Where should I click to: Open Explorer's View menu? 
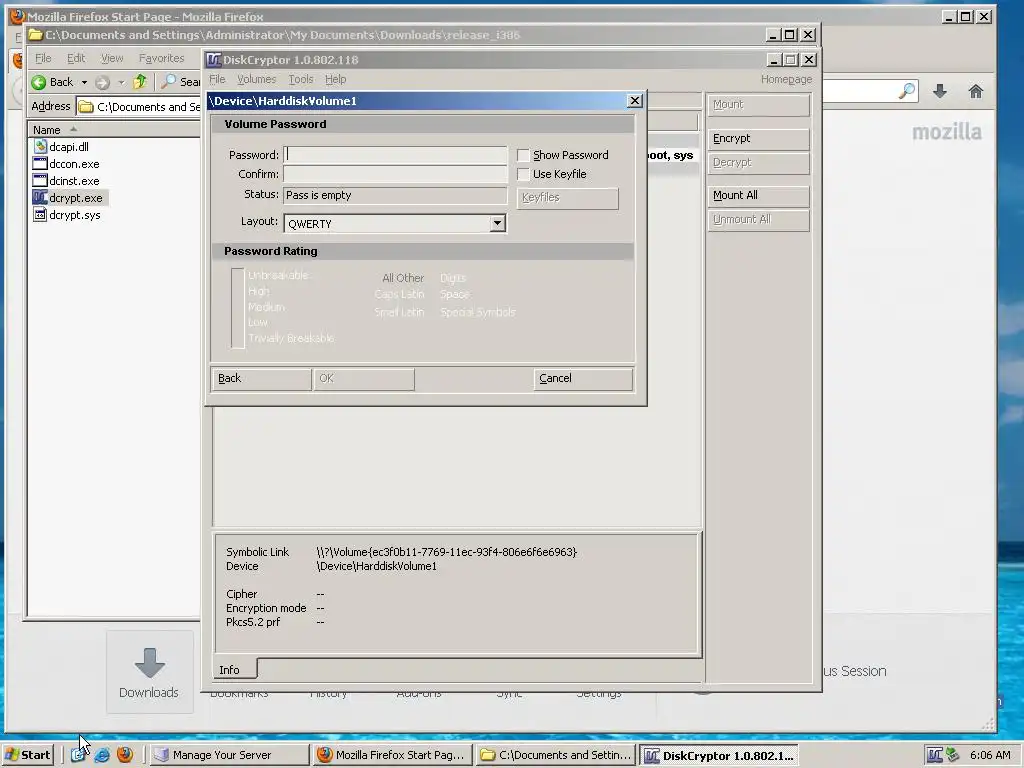point(112,58)
